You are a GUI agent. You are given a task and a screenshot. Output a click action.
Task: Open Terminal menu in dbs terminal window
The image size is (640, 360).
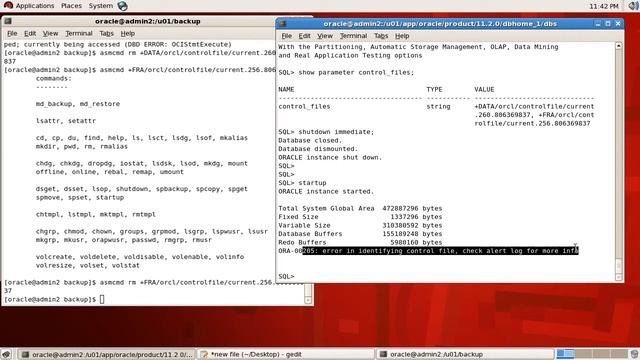tap(353, 36)
